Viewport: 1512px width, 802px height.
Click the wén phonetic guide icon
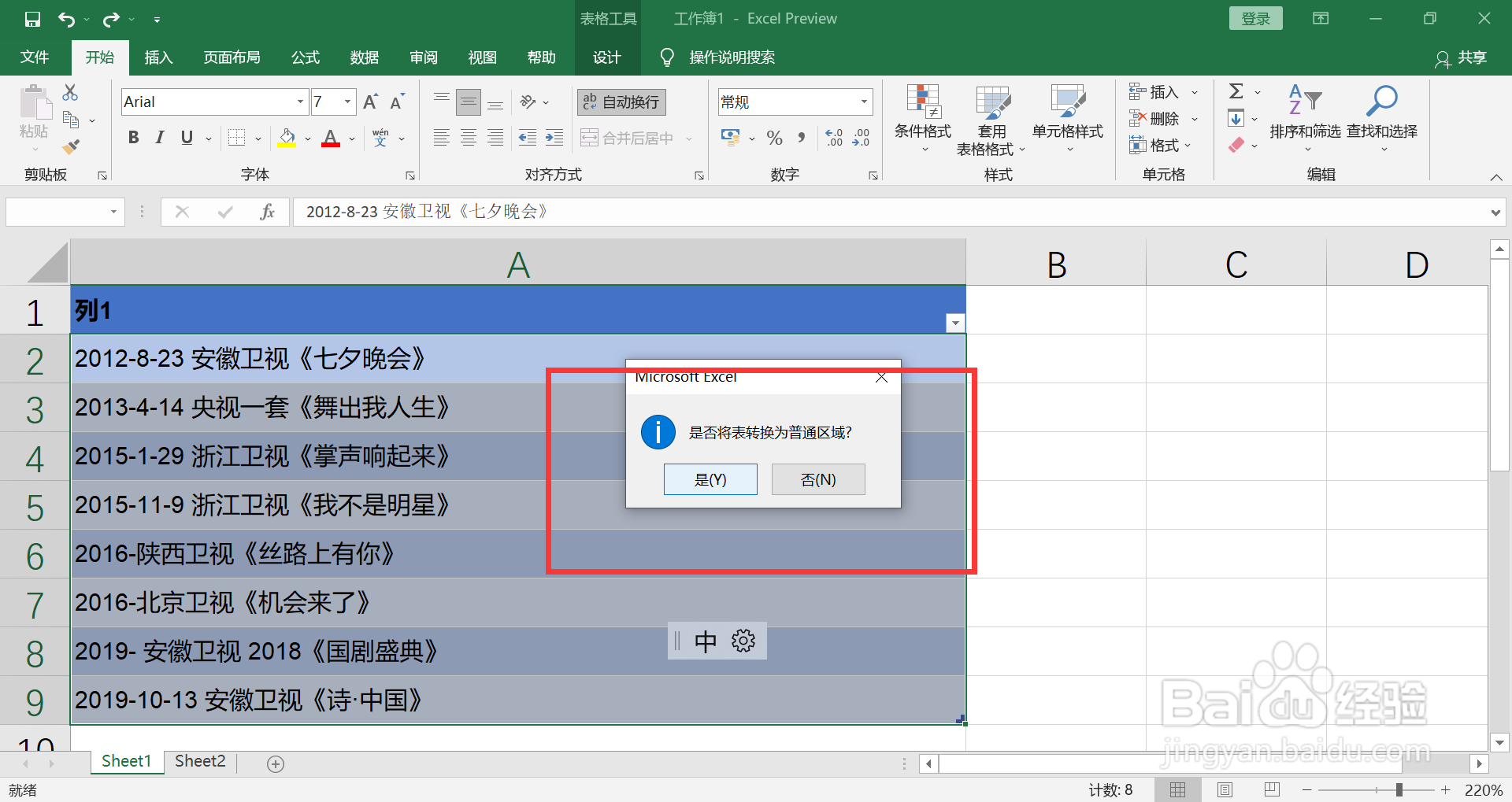380,138
